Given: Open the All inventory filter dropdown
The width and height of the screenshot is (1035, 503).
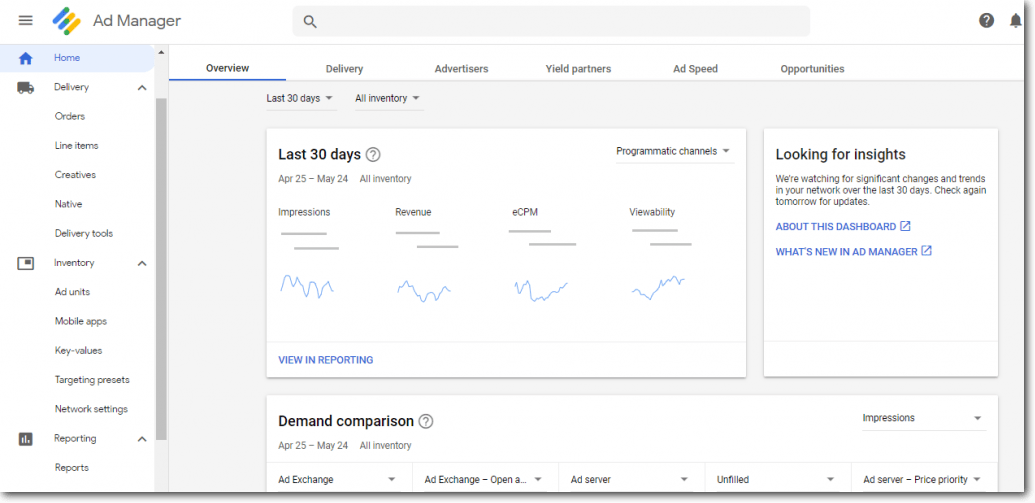Looking at the screenshot, I should (387, 98).
